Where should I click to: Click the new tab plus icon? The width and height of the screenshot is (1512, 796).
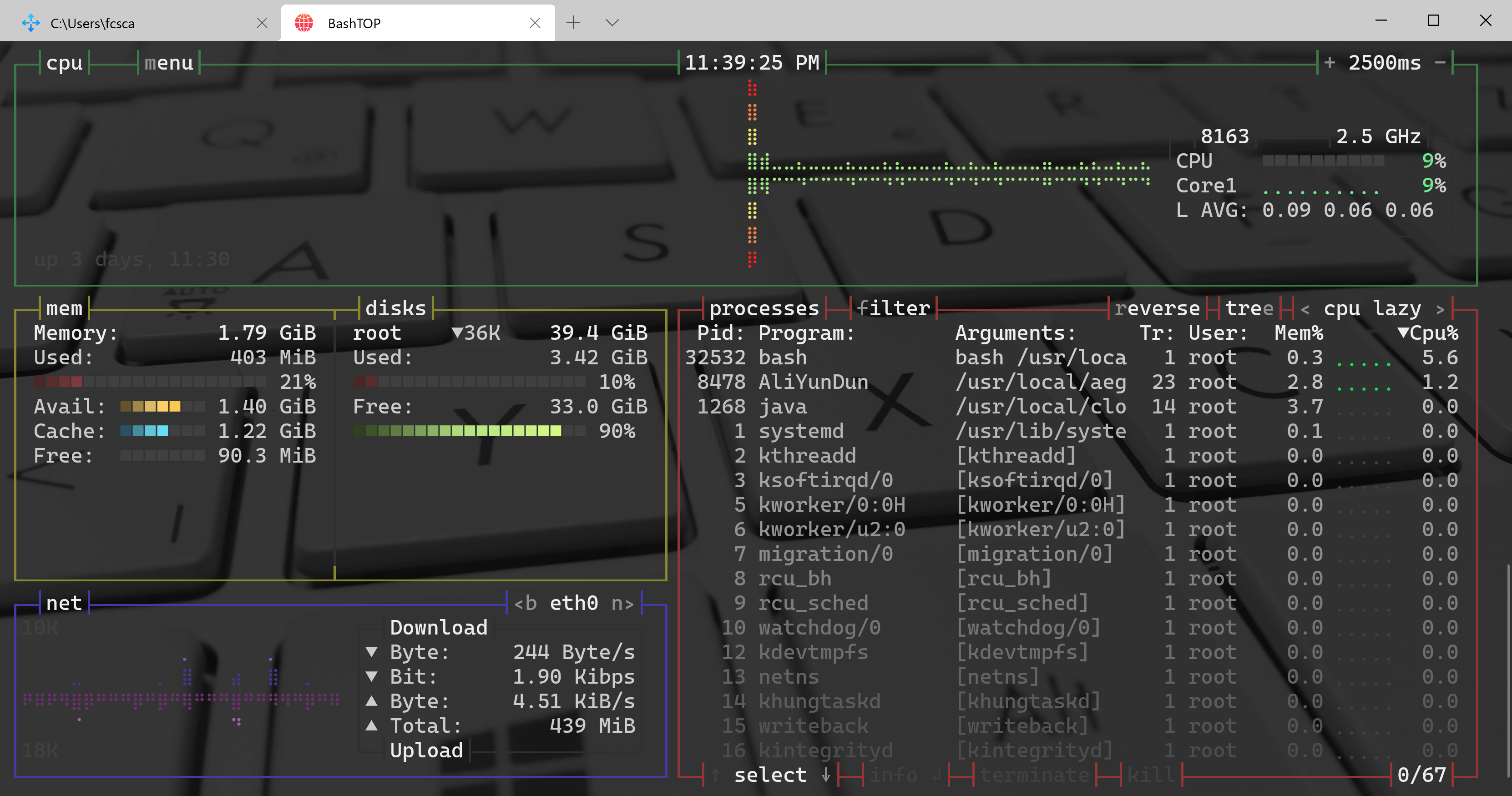click(573, 23)
